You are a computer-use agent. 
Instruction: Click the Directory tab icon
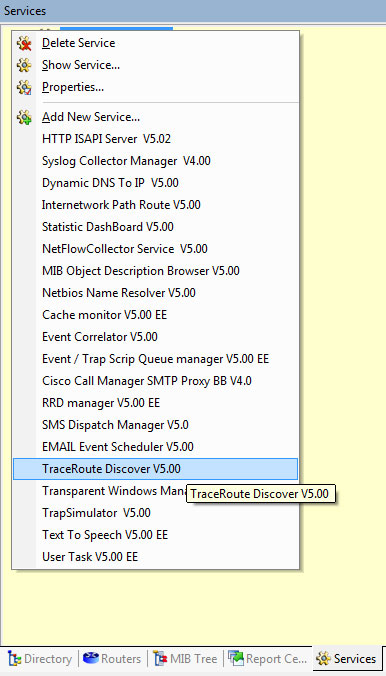(x=15, y=659)
